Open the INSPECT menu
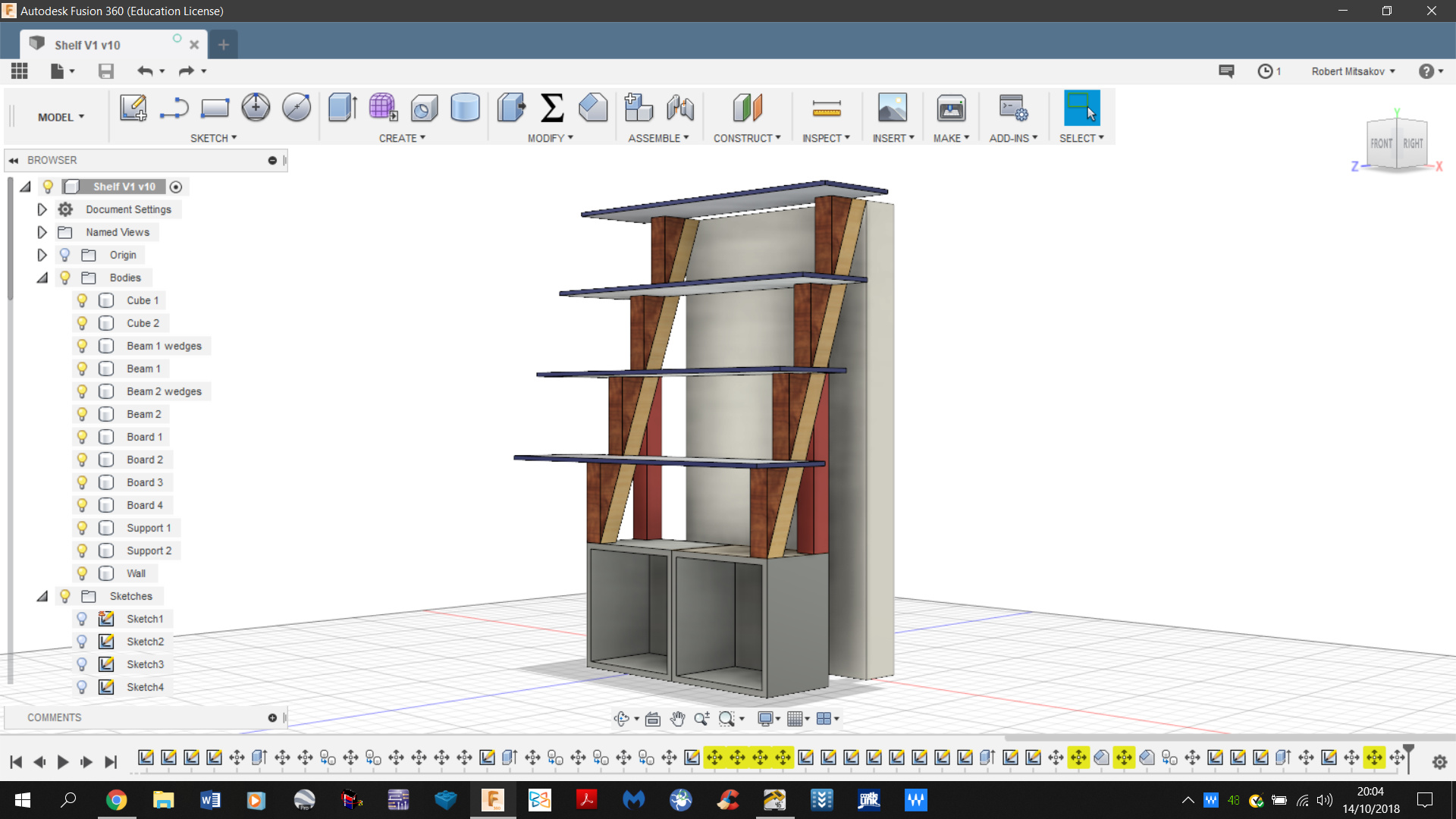 coord(826,138)
